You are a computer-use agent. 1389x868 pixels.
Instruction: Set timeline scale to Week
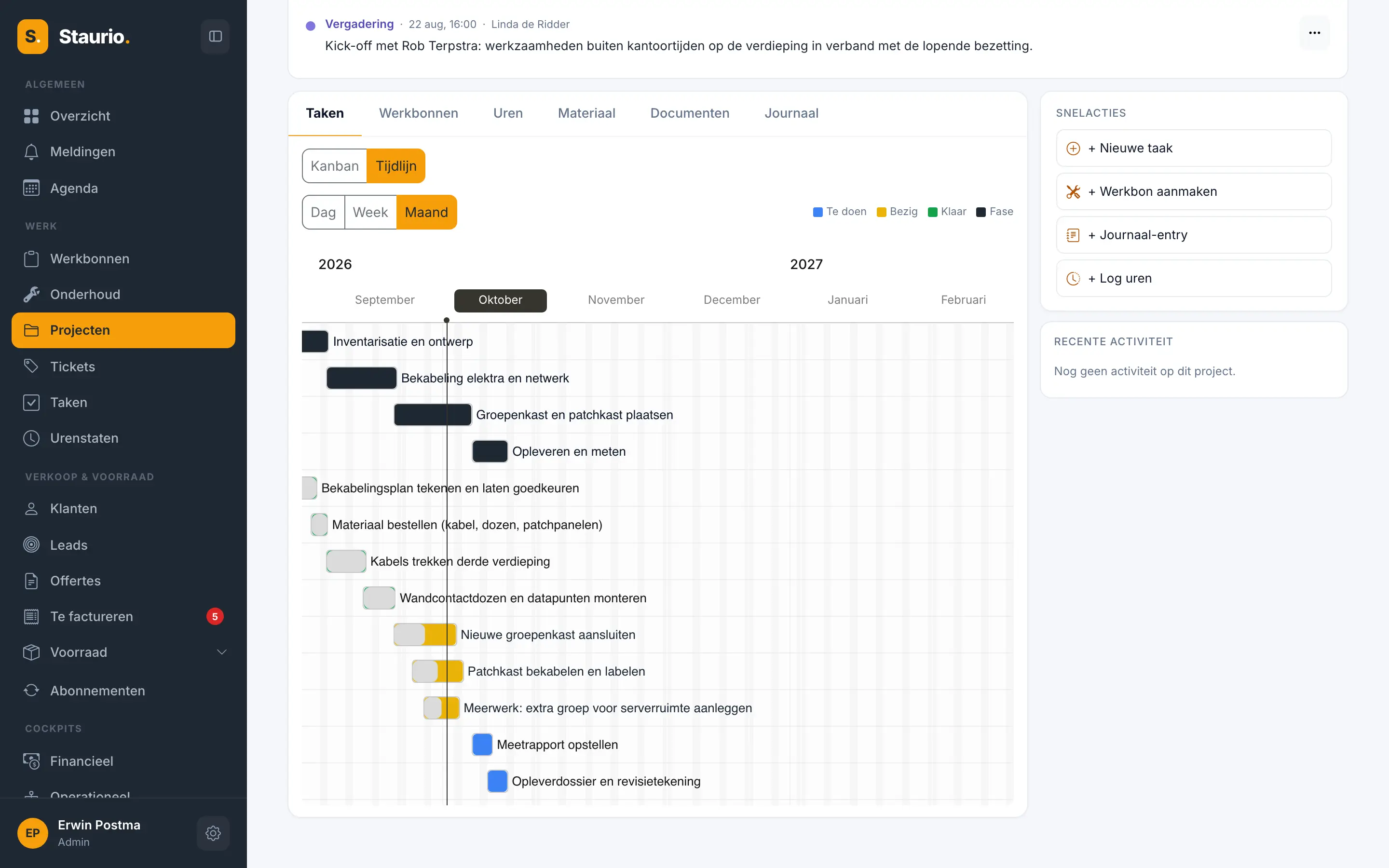(x=370, y=212)
